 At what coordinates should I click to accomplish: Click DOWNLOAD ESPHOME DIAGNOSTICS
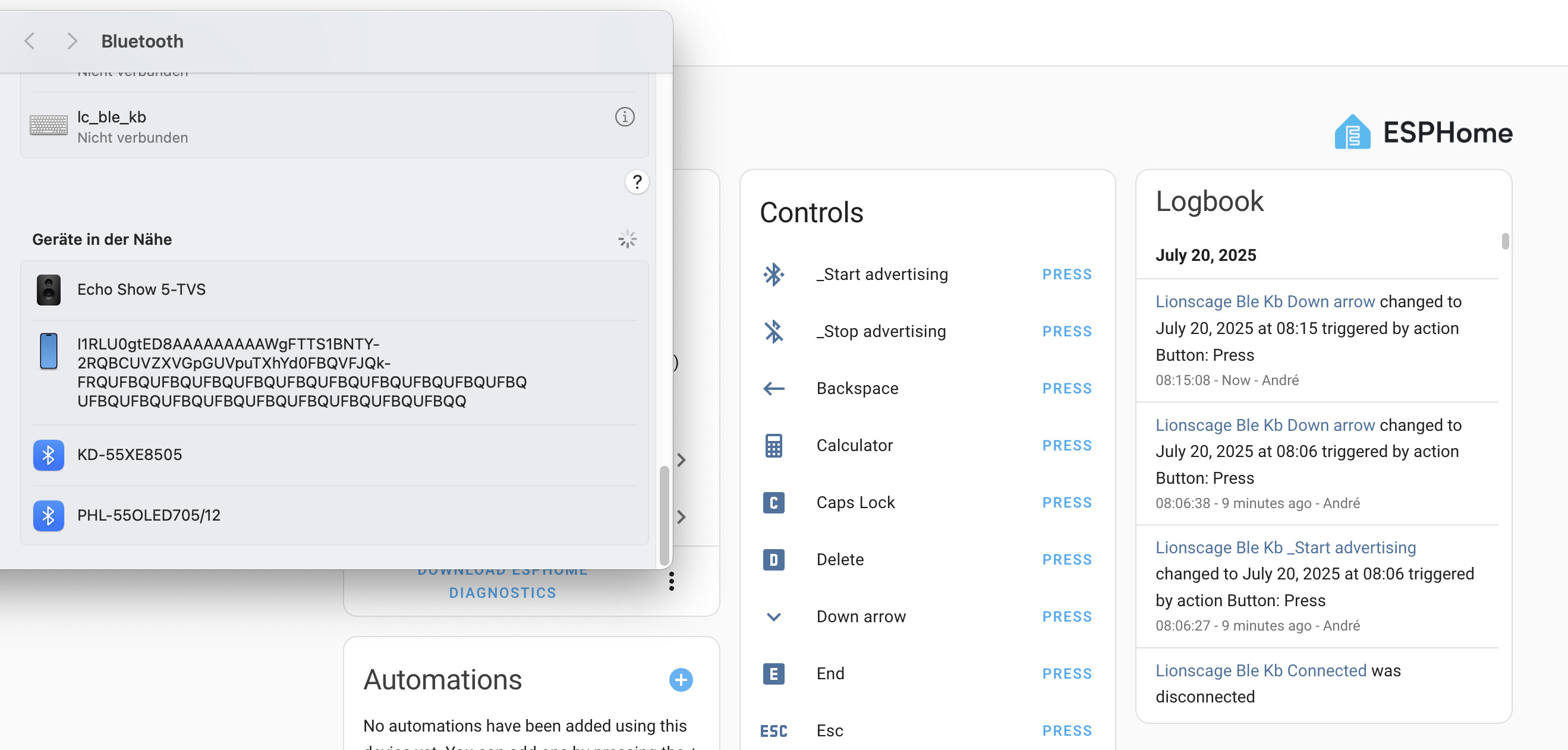point(503,581)
